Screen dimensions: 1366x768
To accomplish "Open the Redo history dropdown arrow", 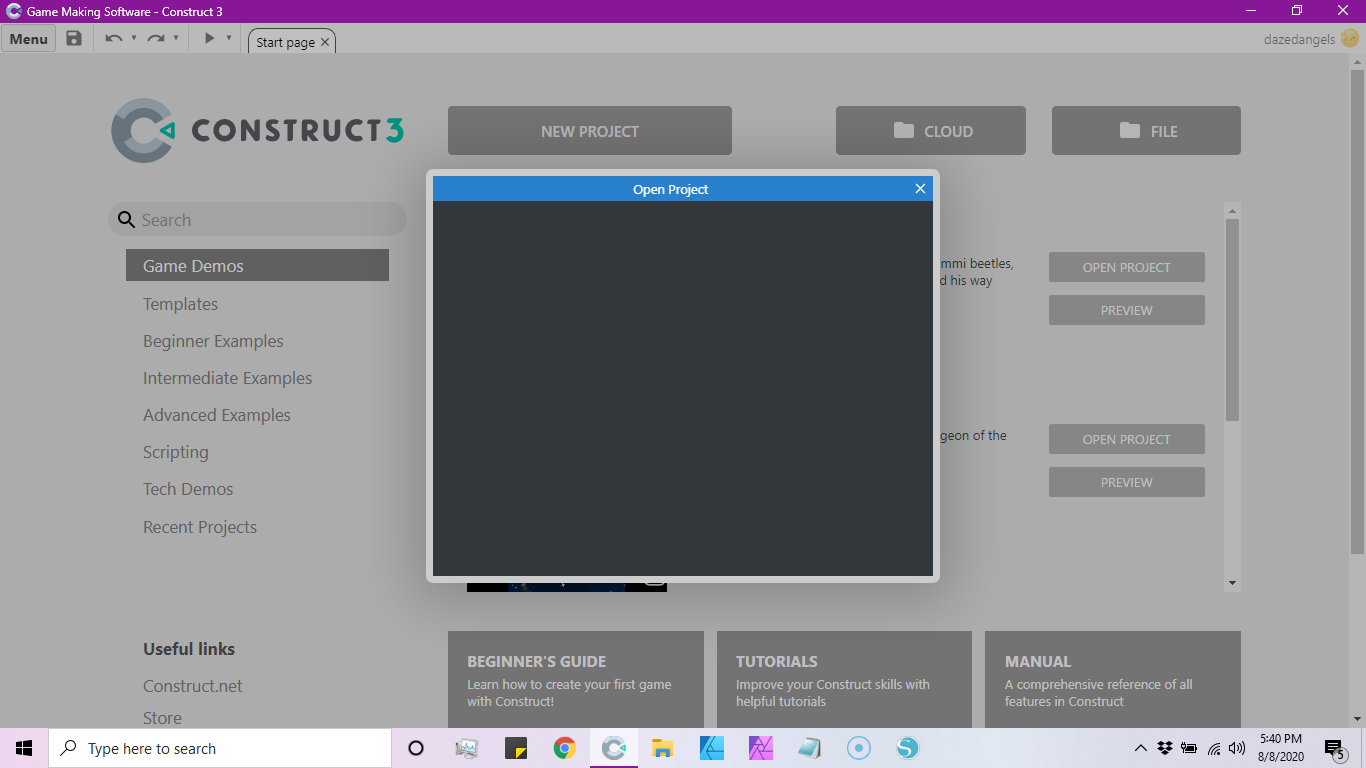I will [x=176, y=39].
